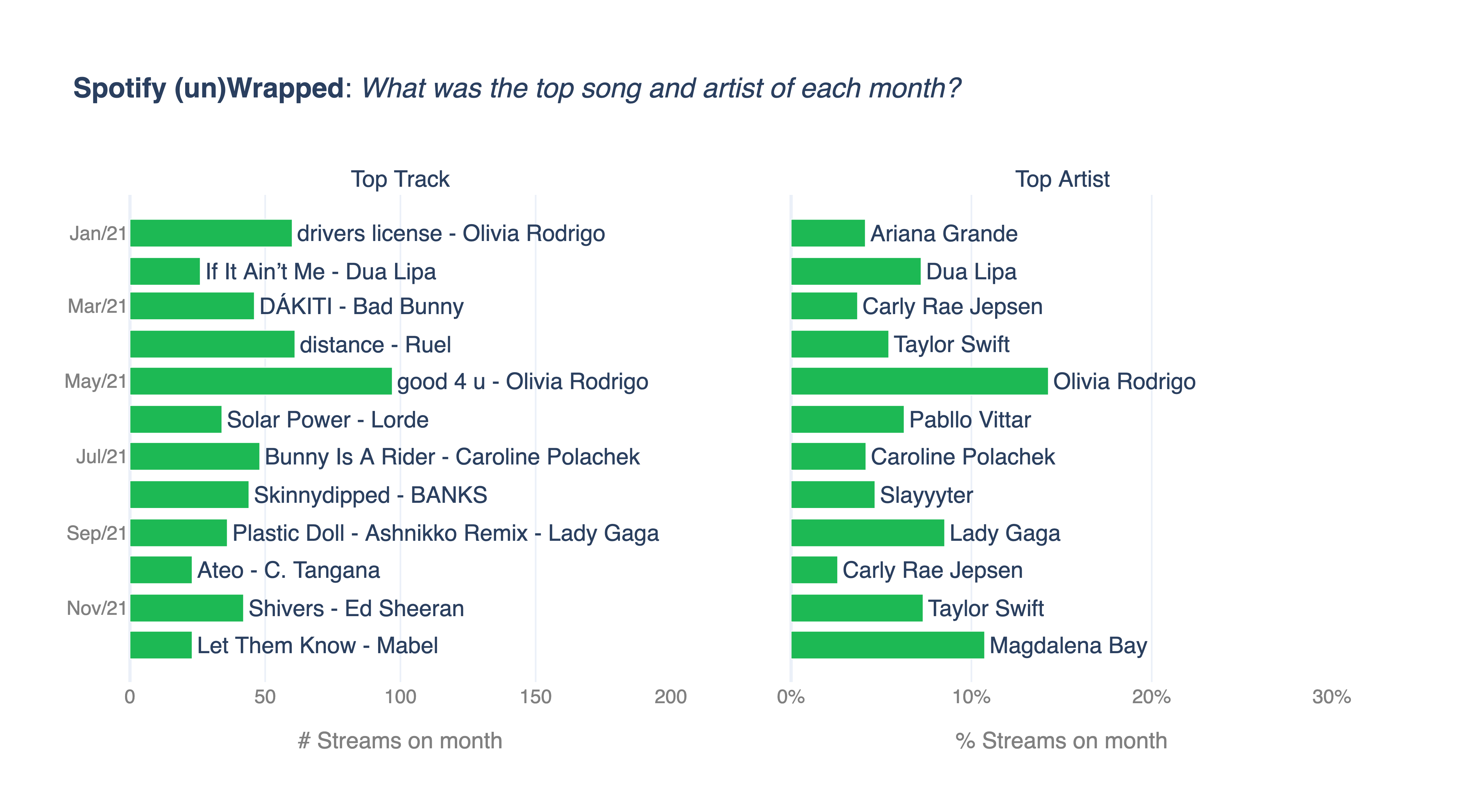The height and width of the screenshot is (812, 1462).
Task: Click the Pabllo Vittar artist label
Action: coord(969,420)
